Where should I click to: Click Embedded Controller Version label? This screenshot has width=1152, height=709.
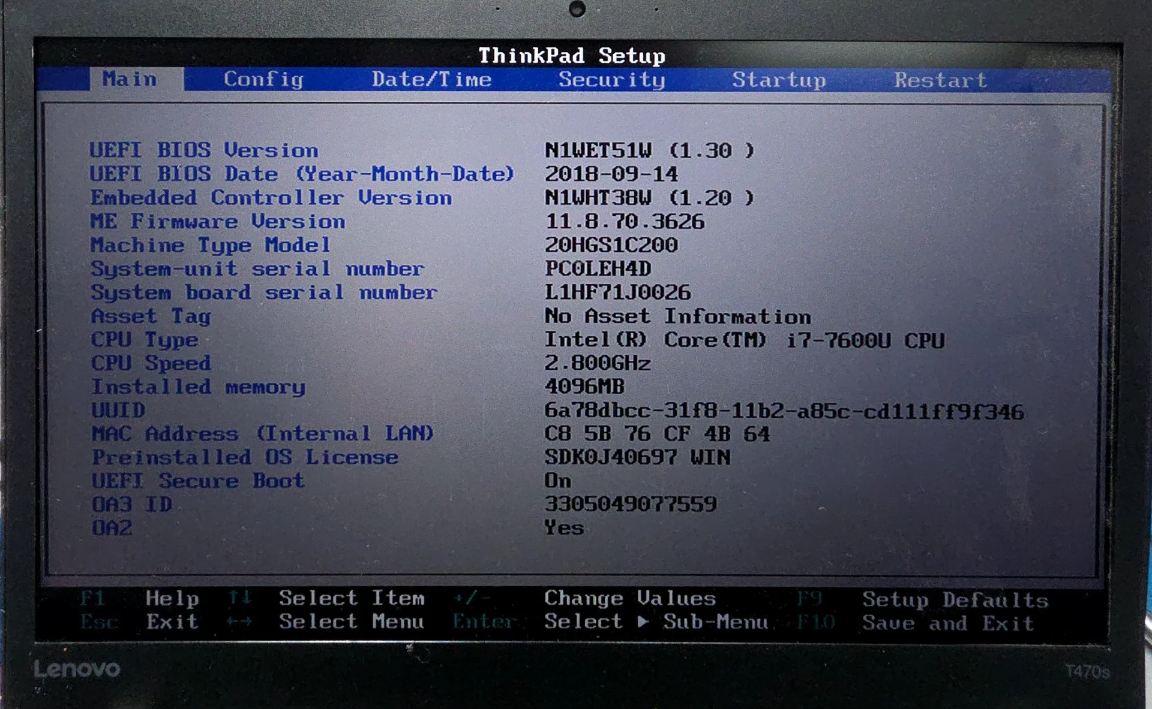pyautogui.click(x=271, y=198)
